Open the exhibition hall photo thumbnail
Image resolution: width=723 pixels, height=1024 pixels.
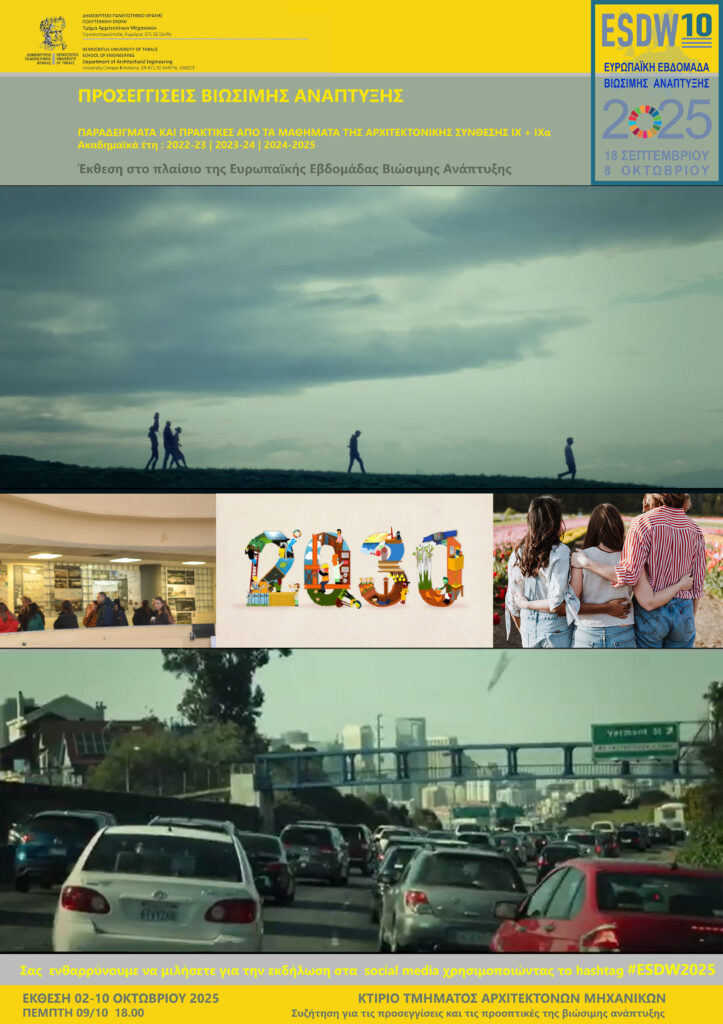pyautogui.click(x=107, y=570)
